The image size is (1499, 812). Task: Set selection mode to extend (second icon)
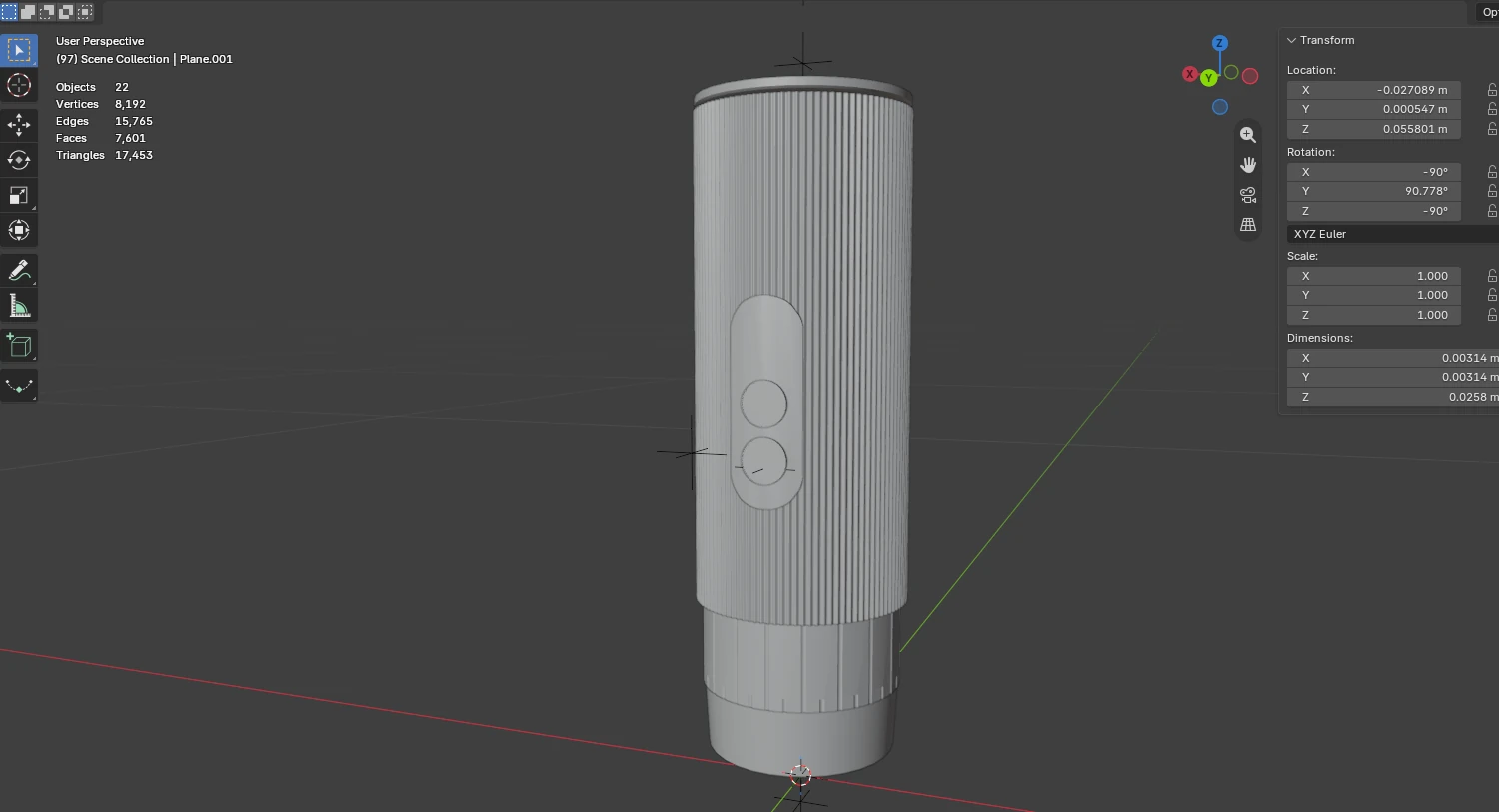click(x=28, y=12)
